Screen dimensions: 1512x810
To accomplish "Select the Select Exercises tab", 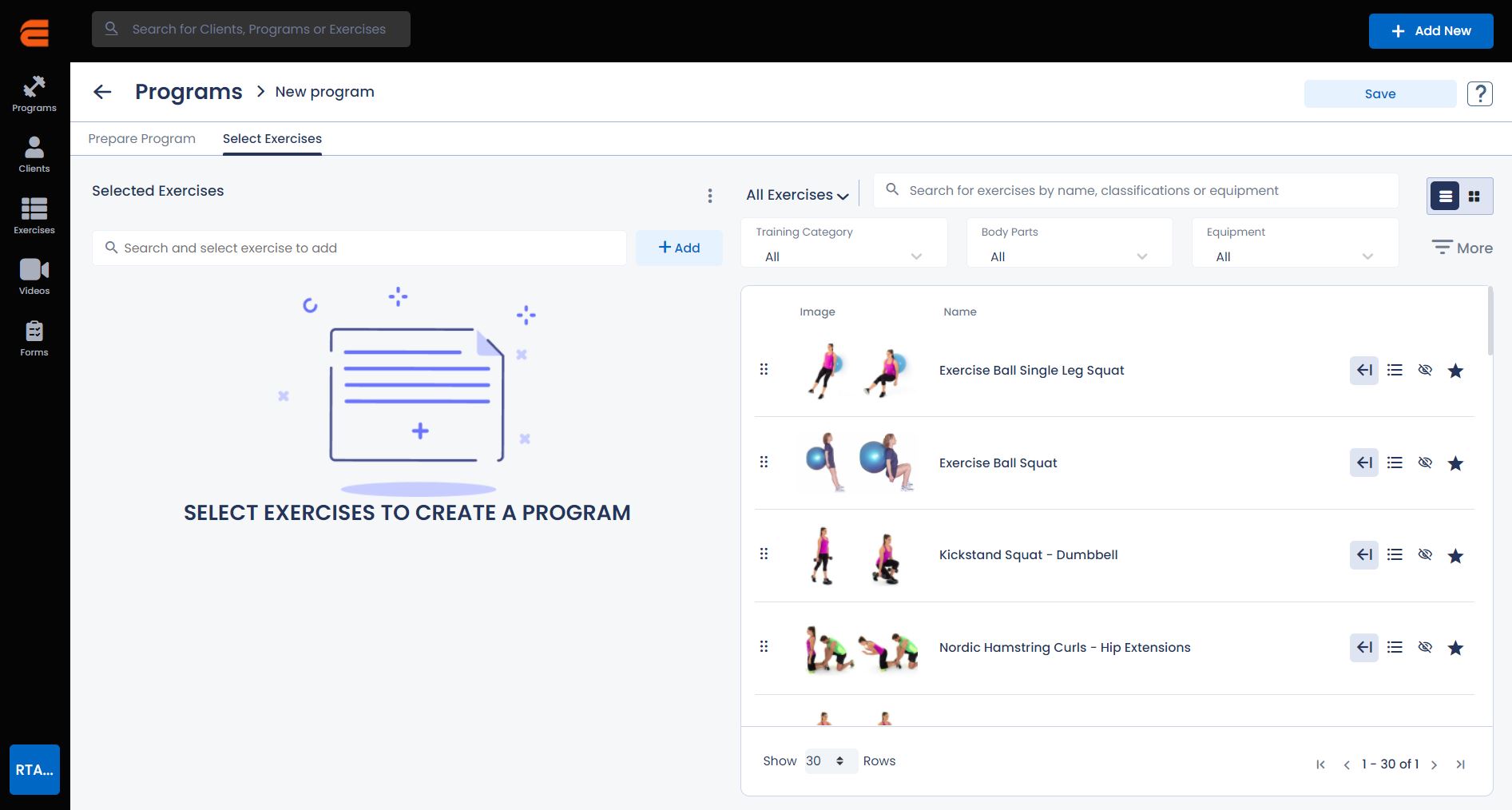I will pos(272,138).
